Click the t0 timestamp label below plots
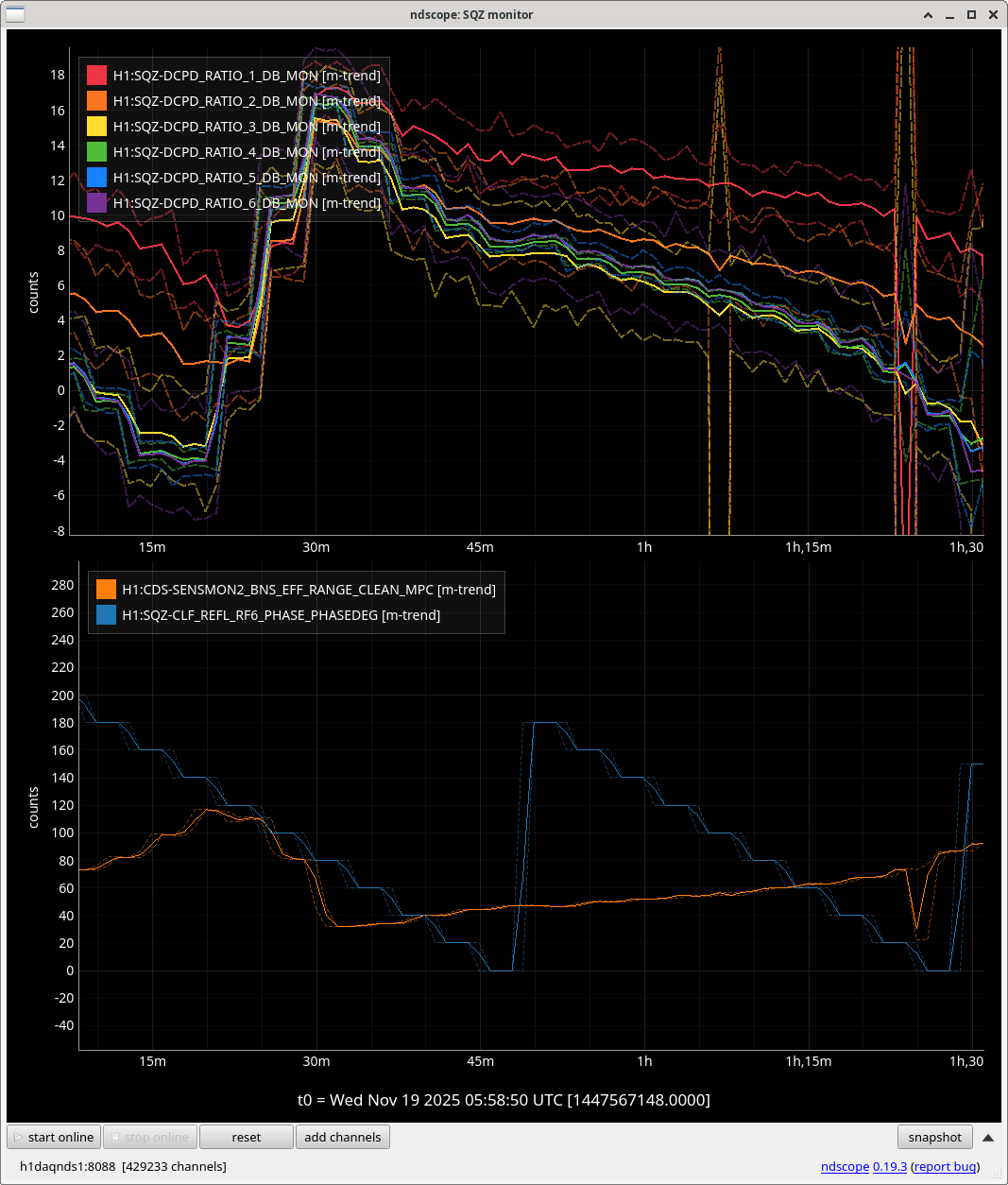The height and width of the screenshot is (1185, 1008). pos(504,1100)
